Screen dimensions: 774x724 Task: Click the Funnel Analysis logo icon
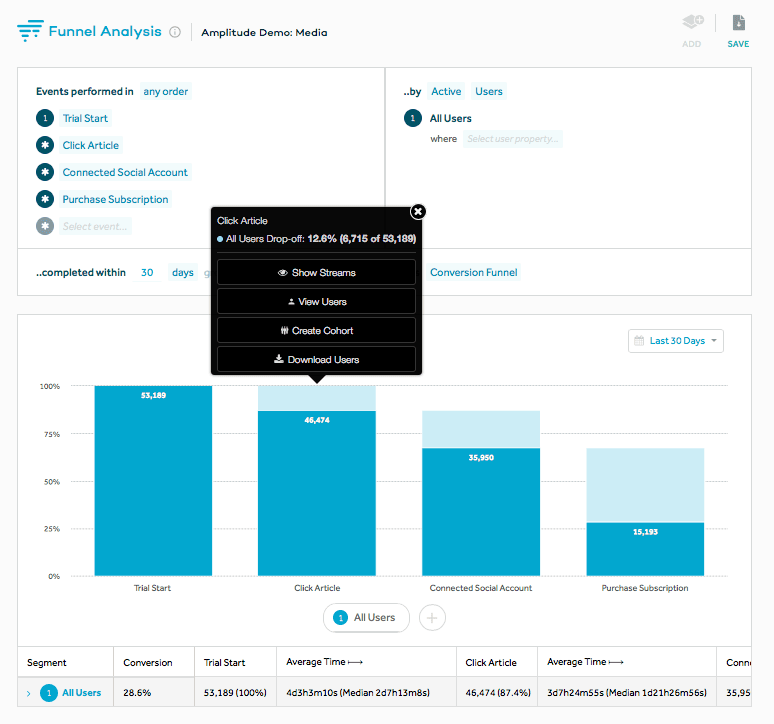pos(30,31)
